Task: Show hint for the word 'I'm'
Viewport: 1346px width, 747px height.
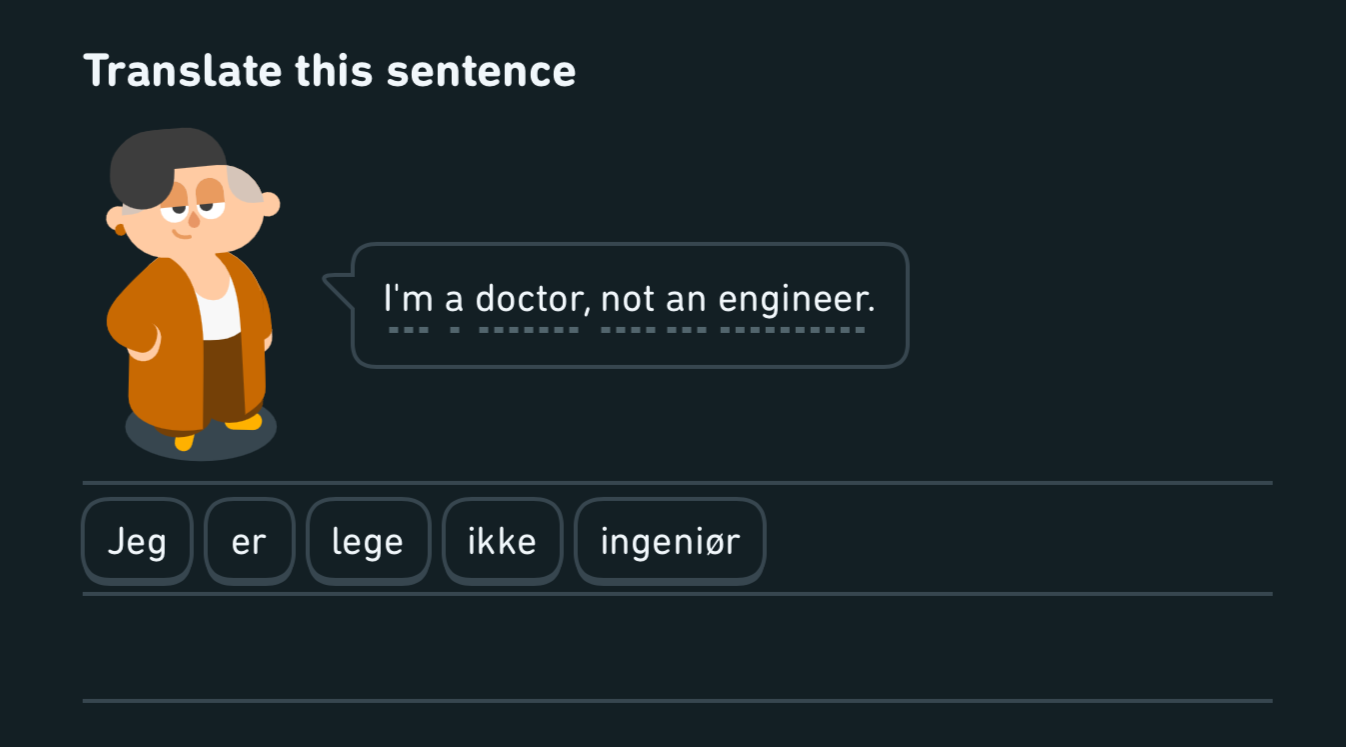Action: pos(407,299)
